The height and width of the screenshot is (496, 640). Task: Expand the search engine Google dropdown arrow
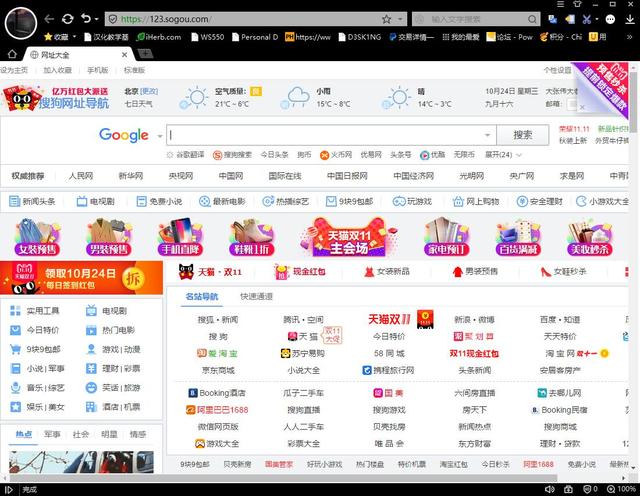(160, 136)
